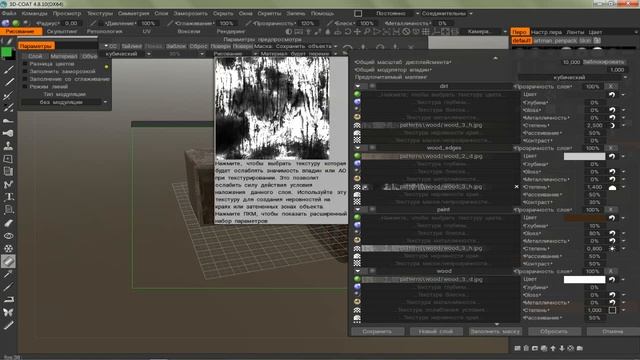Click the Отмена button
The height and width of the screenshot is (360, 640).
[x=613, y=331]
